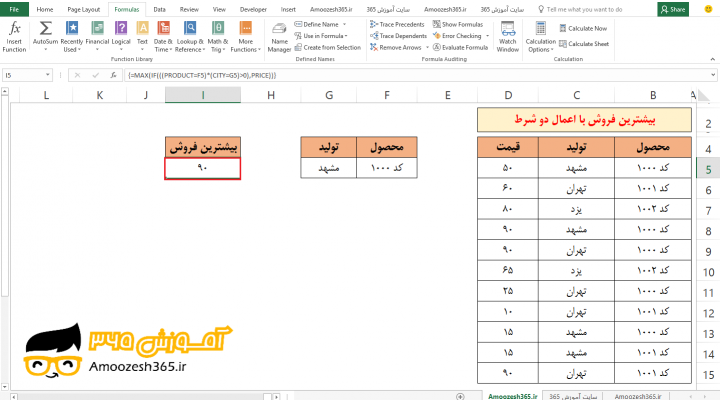Add a new sheet with plus icon
This screenshot has width=720, height=400.
[x=460, y=396]
